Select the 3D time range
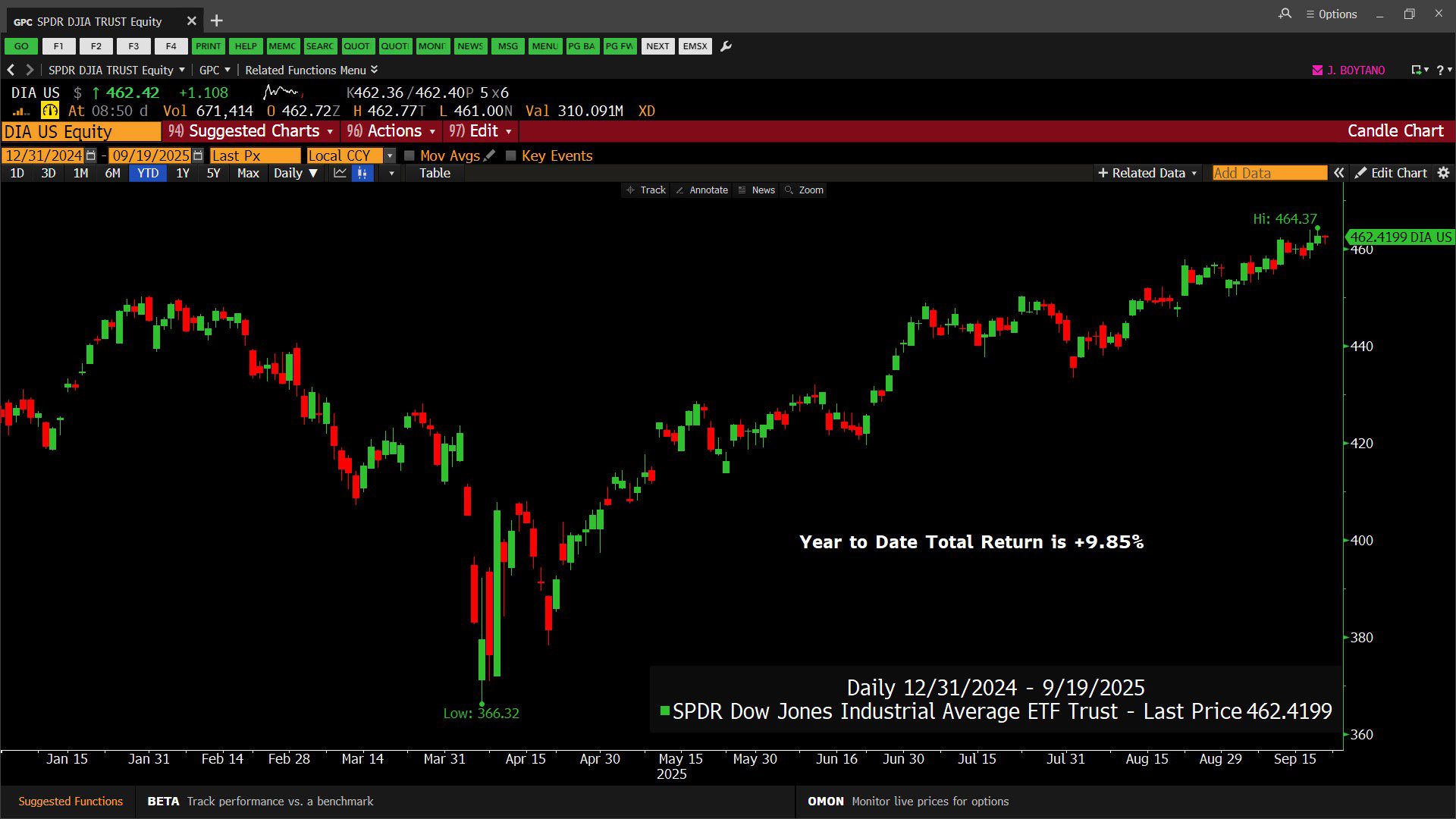 (49, 173)
